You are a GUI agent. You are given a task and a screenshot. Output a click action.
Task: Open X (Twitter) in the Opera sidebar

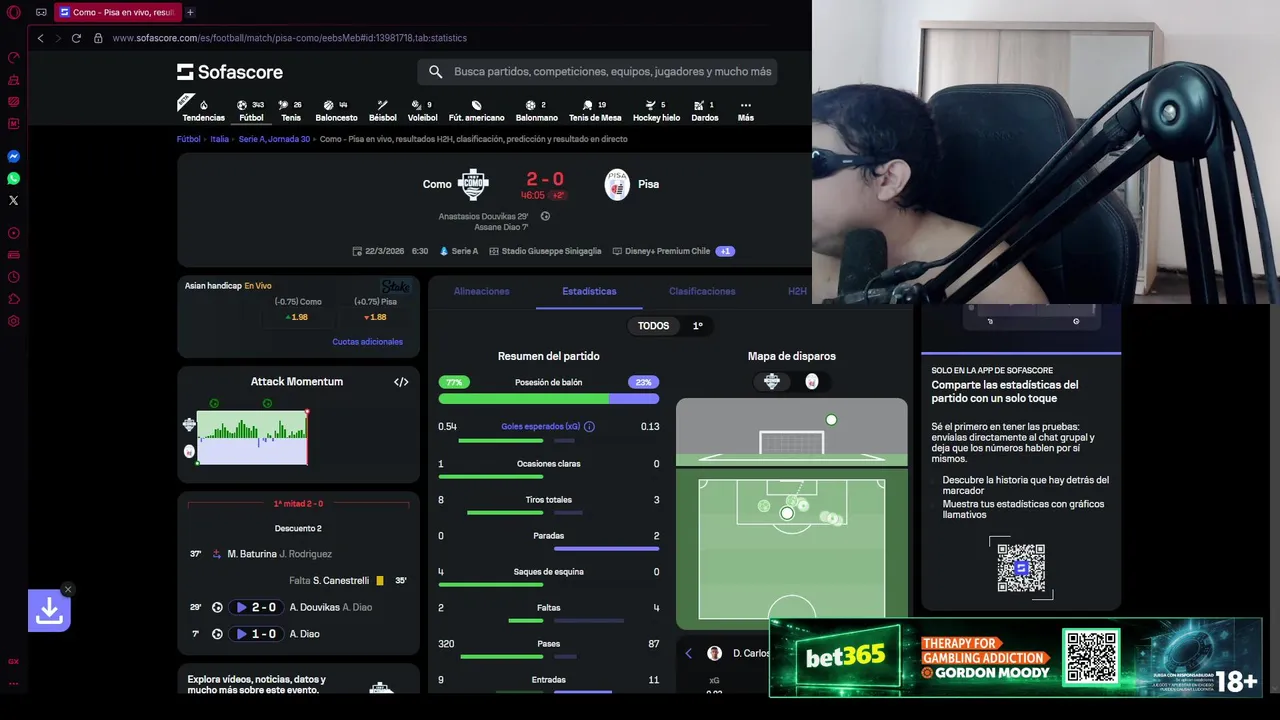click(14, 200)
